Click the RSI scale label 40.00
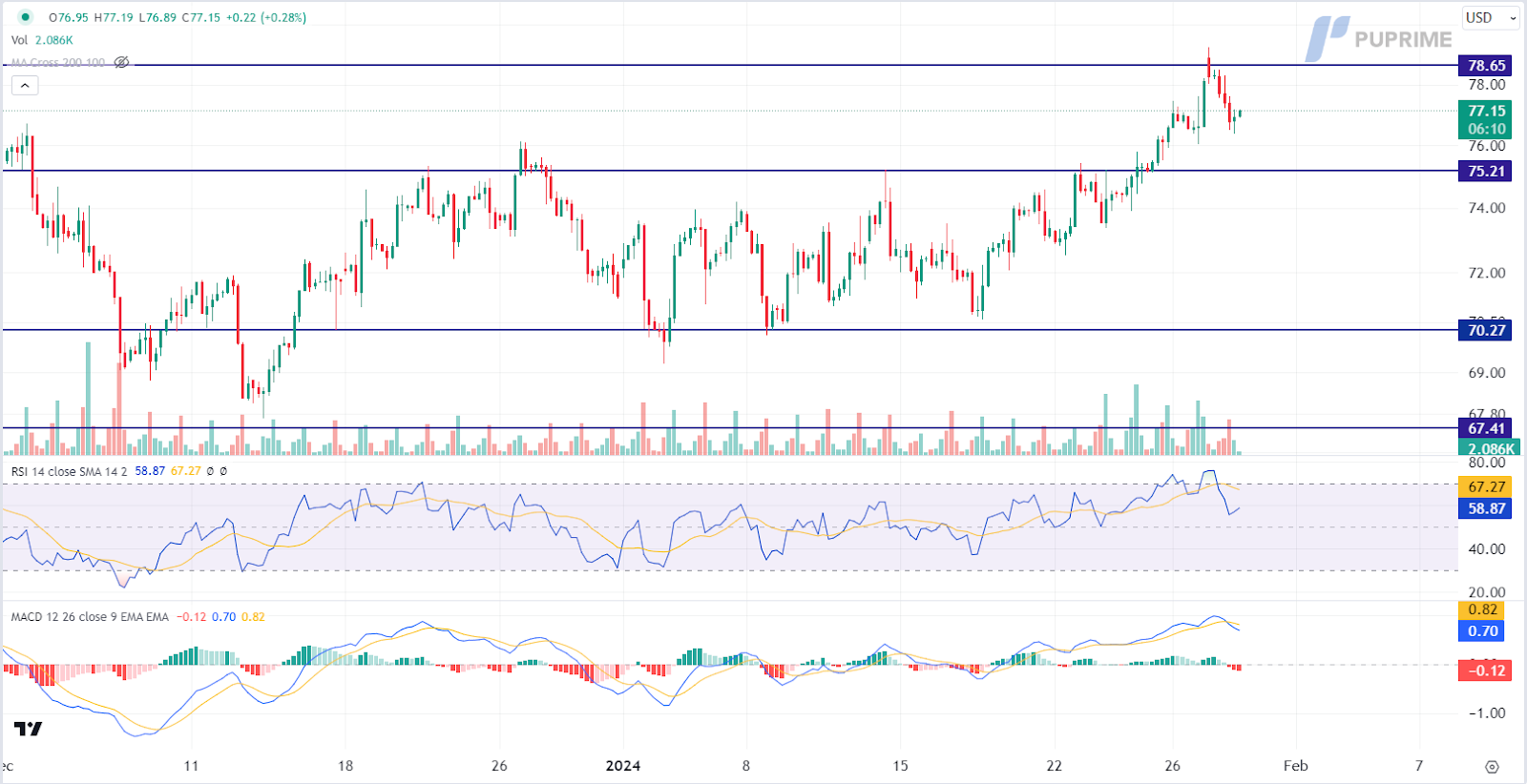Image resolution: width=1527 pixels, height=784 pixels. (1487, 549)
